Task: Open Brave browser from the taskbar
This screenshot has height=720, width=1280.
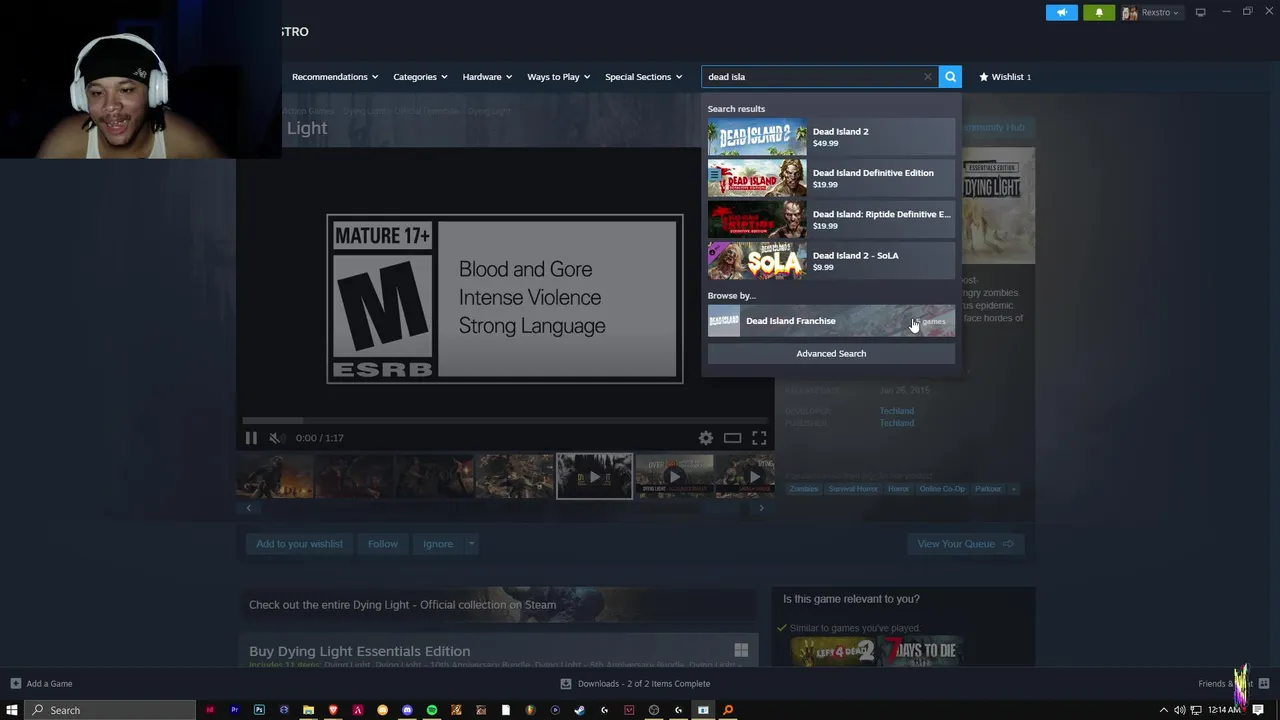Action: pyautogui.click(x=333, y=710)
